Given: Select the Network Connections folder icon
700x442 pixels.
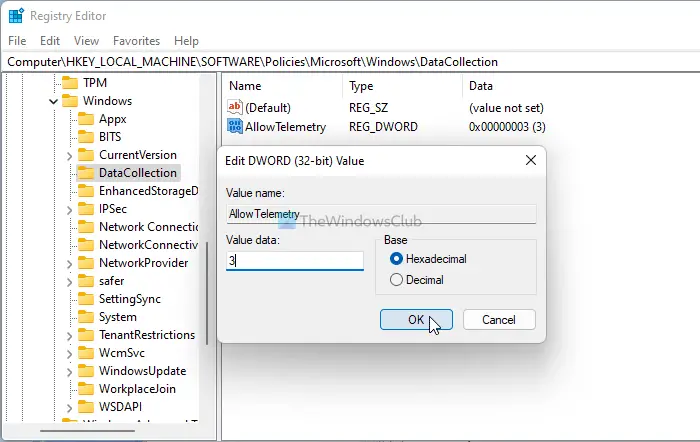Looking at the screenshot, I should click(x=86, y=227).
